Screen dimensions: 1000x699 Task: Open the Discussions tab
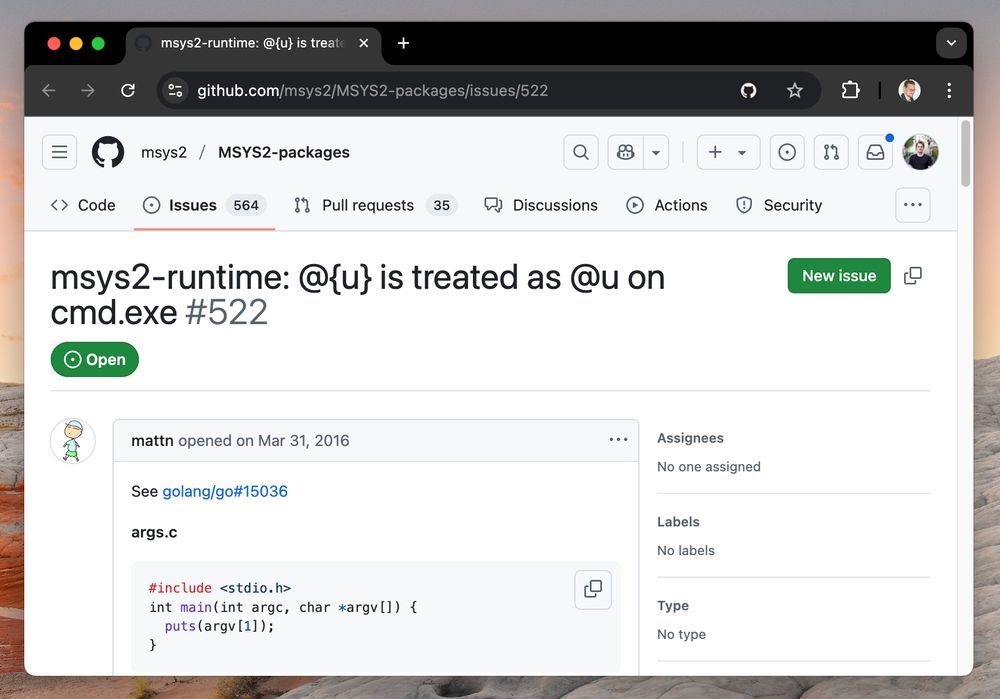pyautogui.click(x=541, y=205)
